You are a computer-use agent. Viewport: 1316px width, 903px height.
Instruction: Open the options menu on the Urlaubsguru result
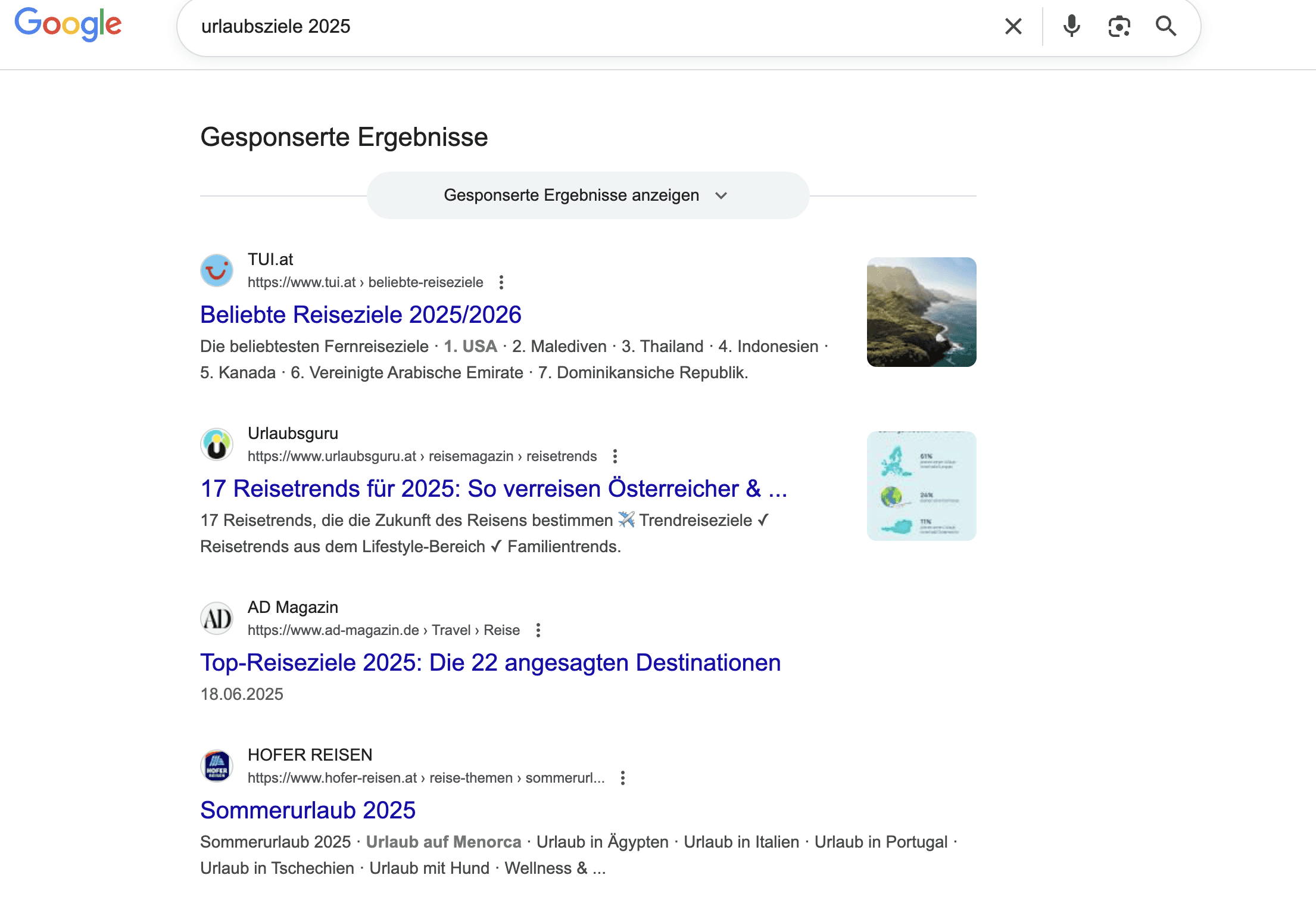click(x=615, y=455)
